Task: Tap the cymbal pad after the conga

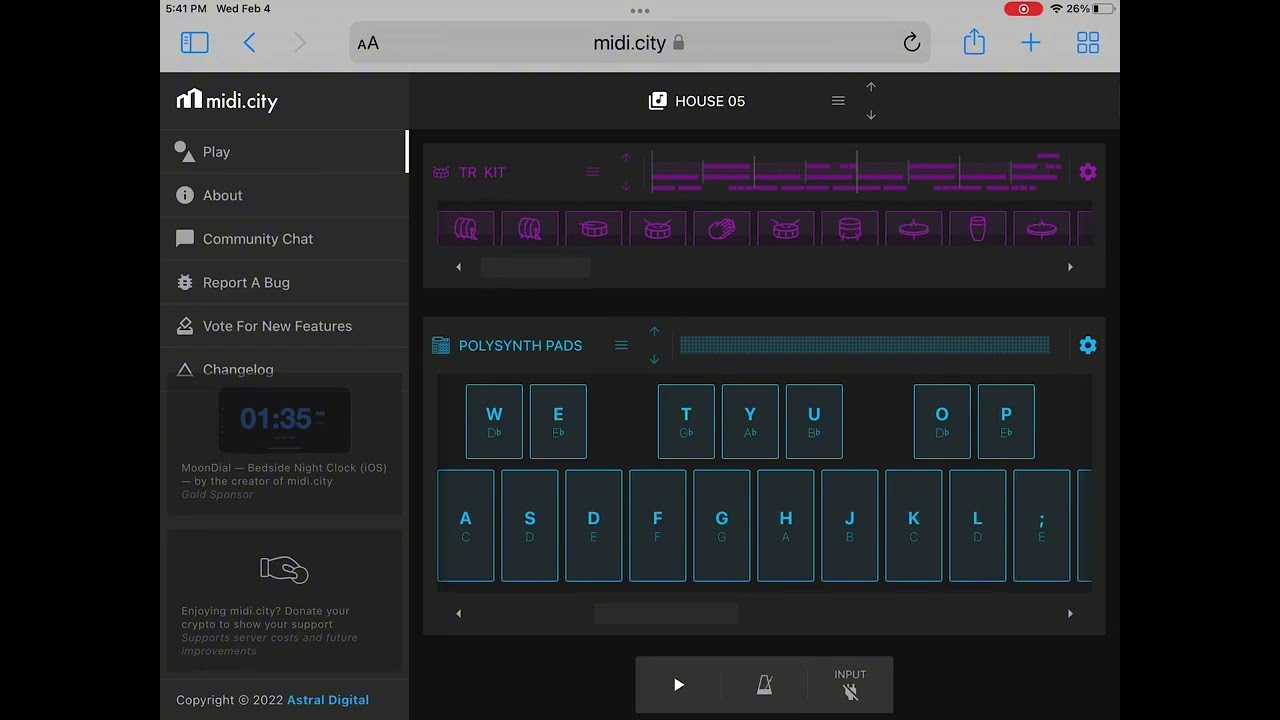Action: (1042, 229)
